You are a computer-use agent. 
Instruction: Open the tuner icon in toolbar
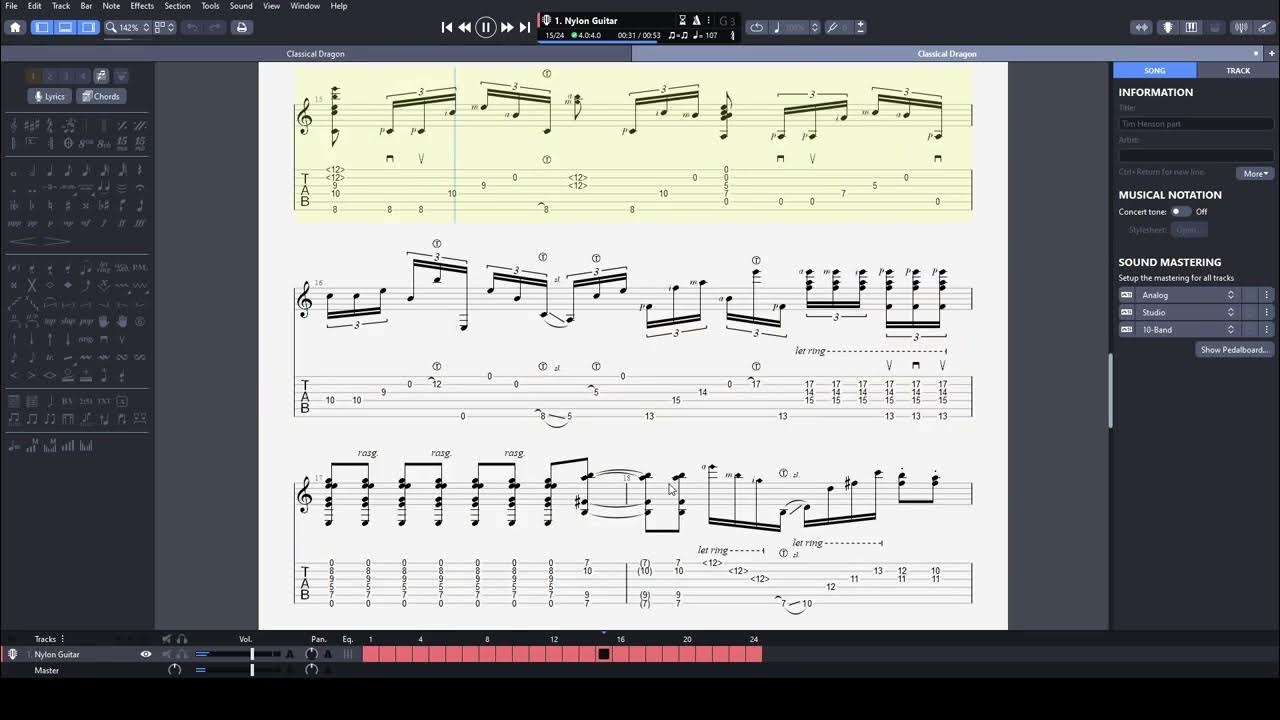pos(1241,27)
